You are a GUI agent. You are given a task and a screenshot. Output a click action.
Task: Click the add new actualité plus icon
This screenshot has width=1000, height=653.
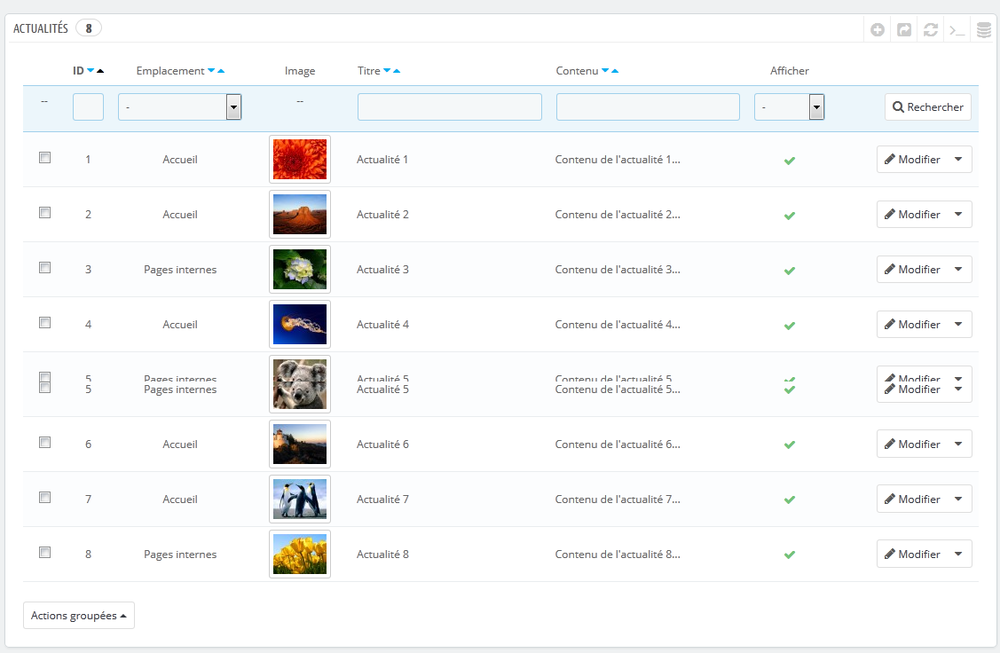point(877,30)
